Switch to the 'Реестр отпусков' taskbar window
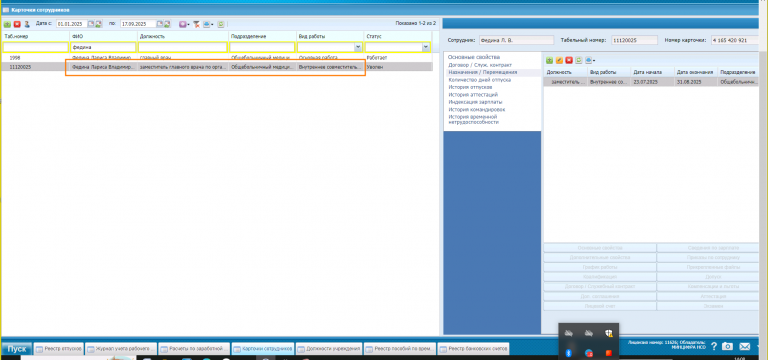This screenshot has height=360, width=768. coord(59,349)
